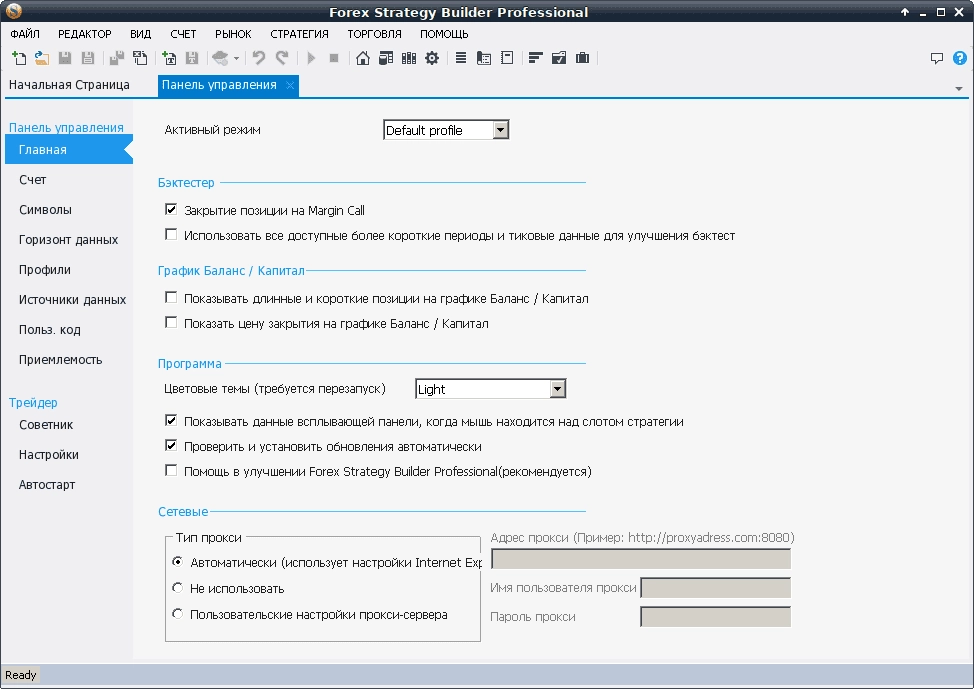Open the cloud icon dropdown arrow
Screen dimensions: 974x689
pyautogui.click(x=236, y=58)
